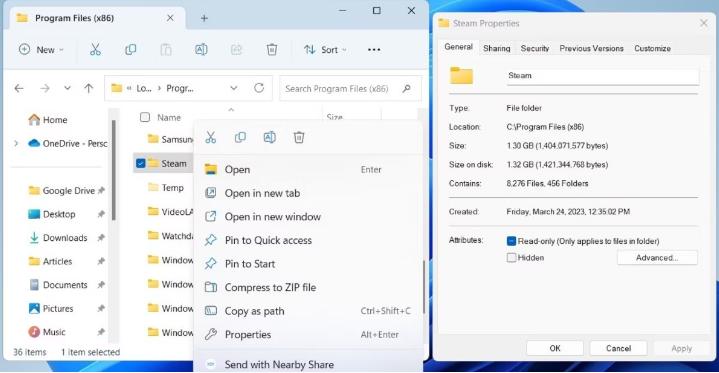
Task: Click the Delete icon in context menu
Action: (x=299, y=137)
